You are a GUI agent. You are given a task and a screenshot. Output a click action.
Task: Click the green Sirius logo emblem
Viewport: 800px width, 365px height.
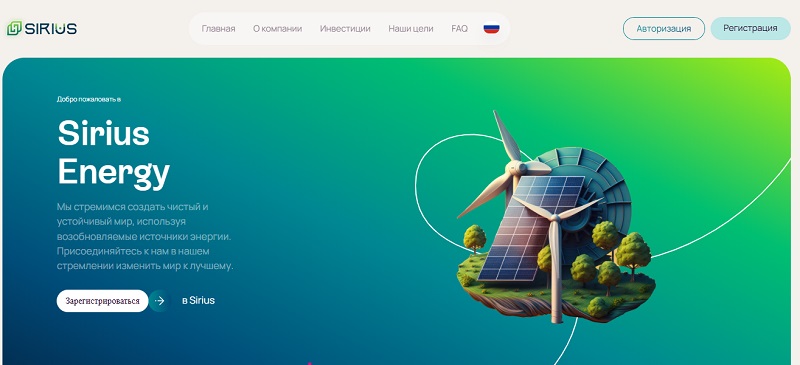coord(14,29)
